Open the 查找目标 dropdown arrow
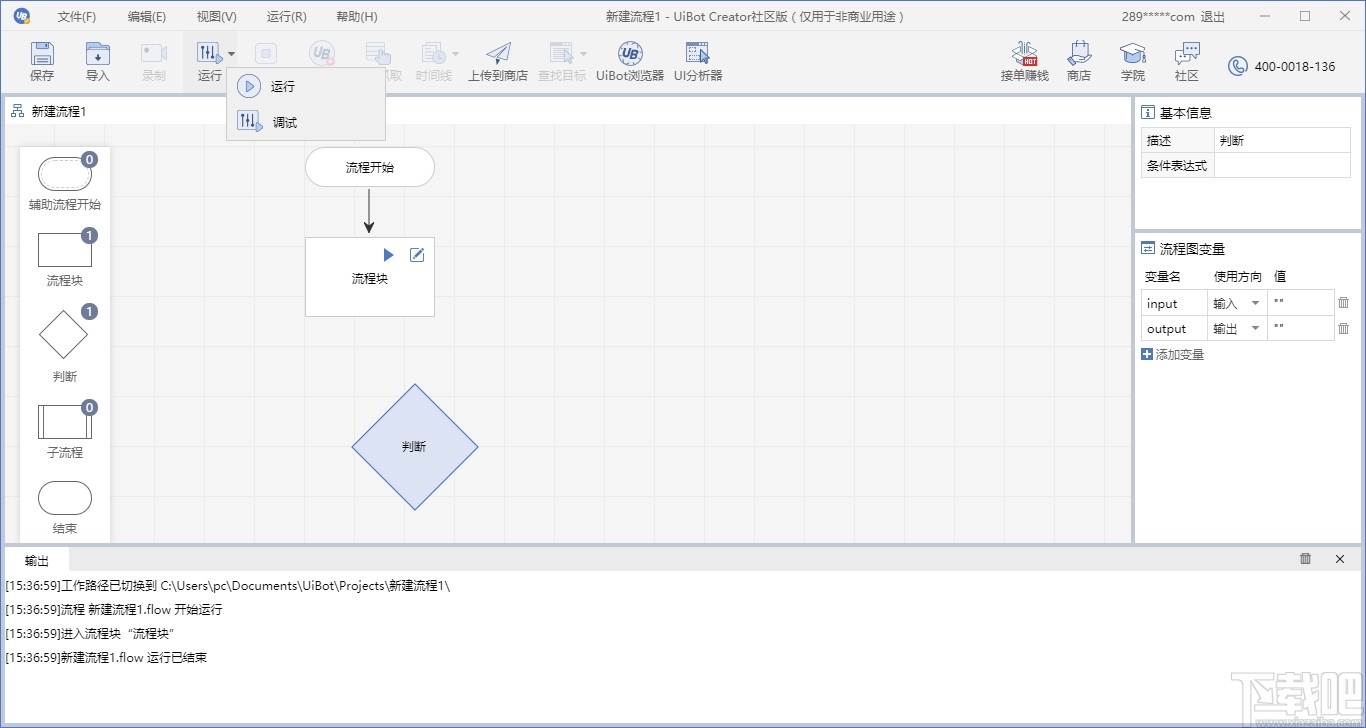Viewport: 1366px width, 728px height. pyautogui.click(x=584, y=54)
